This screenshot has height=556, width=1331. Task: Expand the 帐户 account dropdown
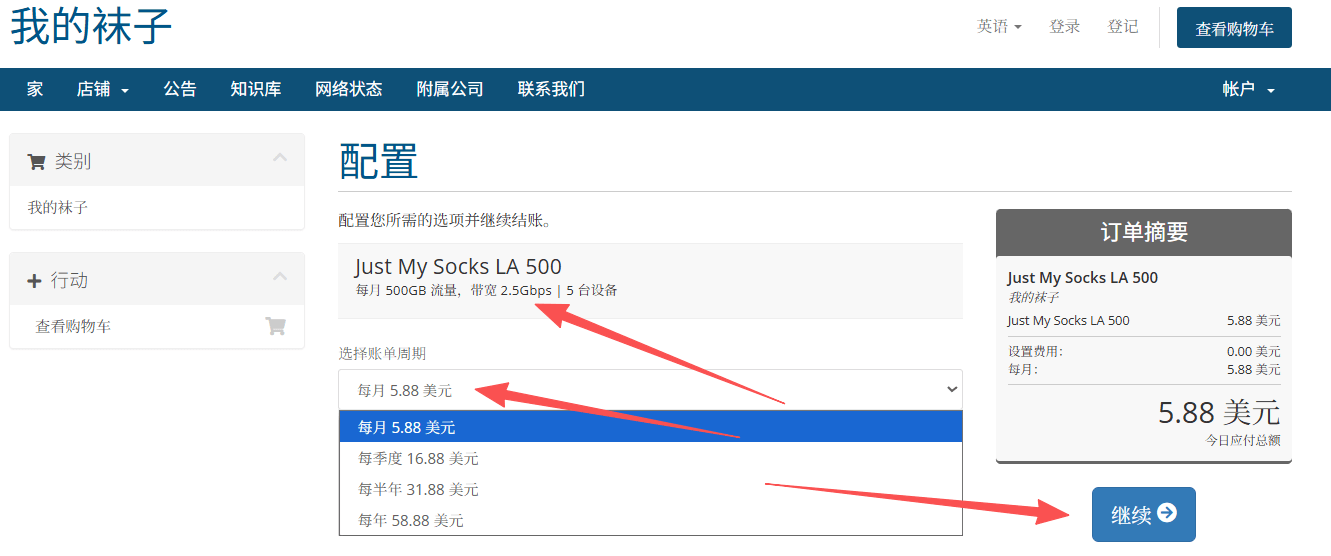1249,89
